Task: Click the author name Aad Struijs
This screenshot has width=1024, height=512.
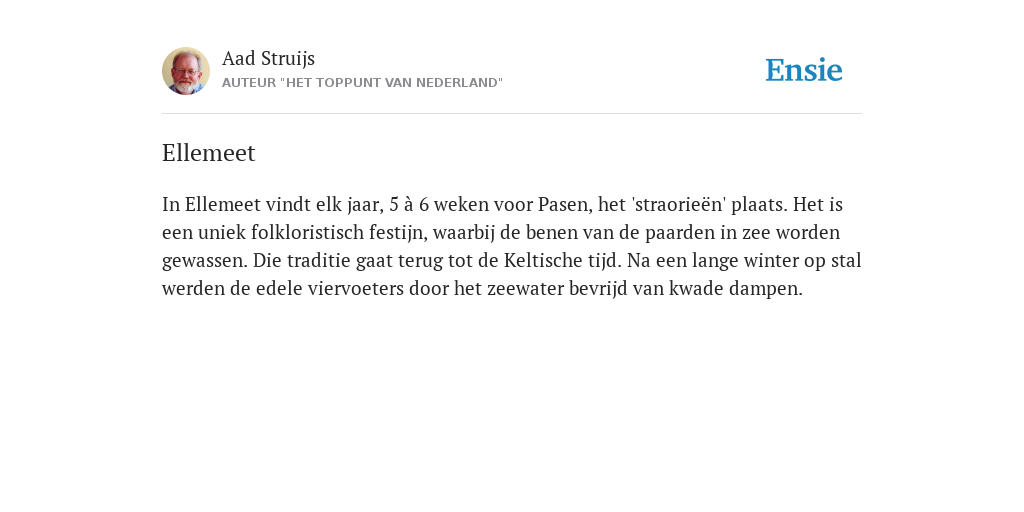Action: coord(268,58)
